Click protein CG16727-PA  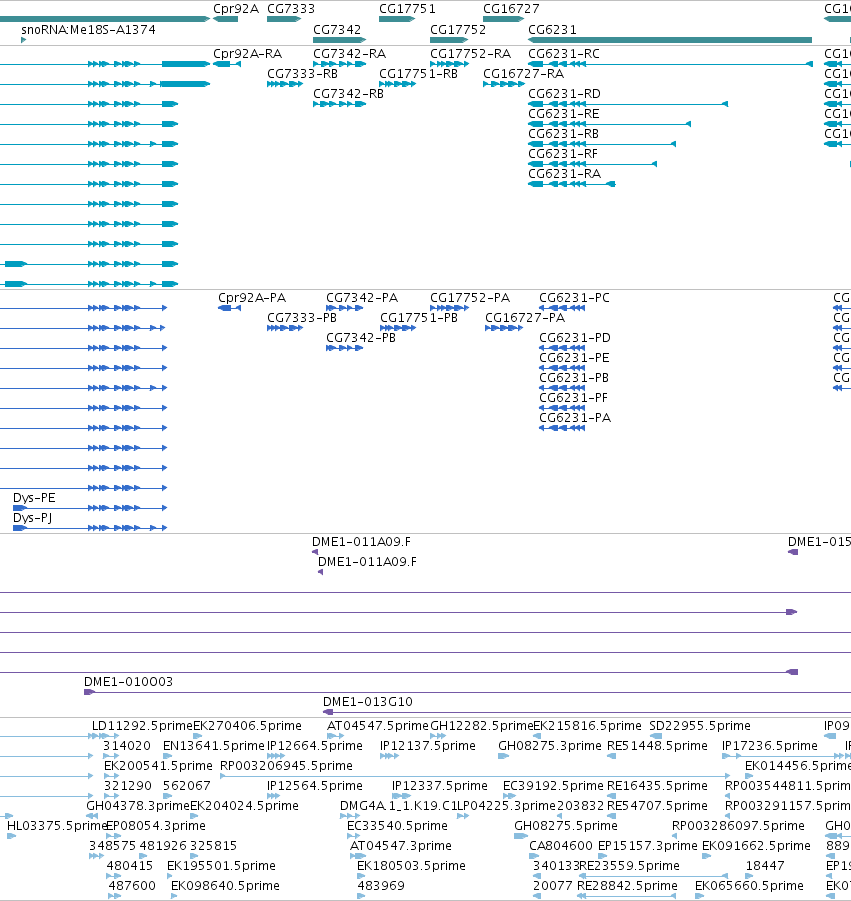pos(525,318)
